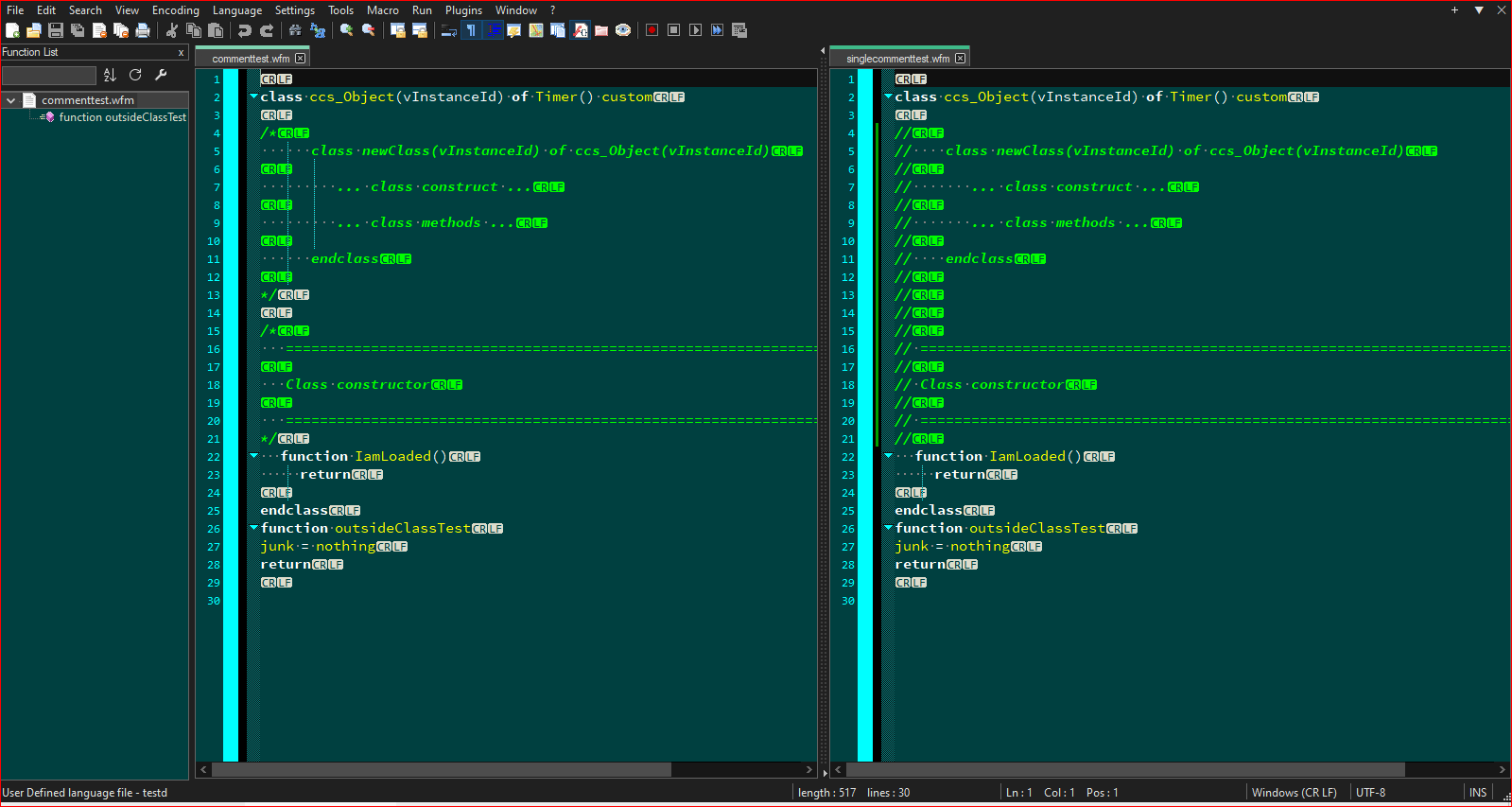Run macro multiple times icon
Screen dimensions: 1512x807
718,30
